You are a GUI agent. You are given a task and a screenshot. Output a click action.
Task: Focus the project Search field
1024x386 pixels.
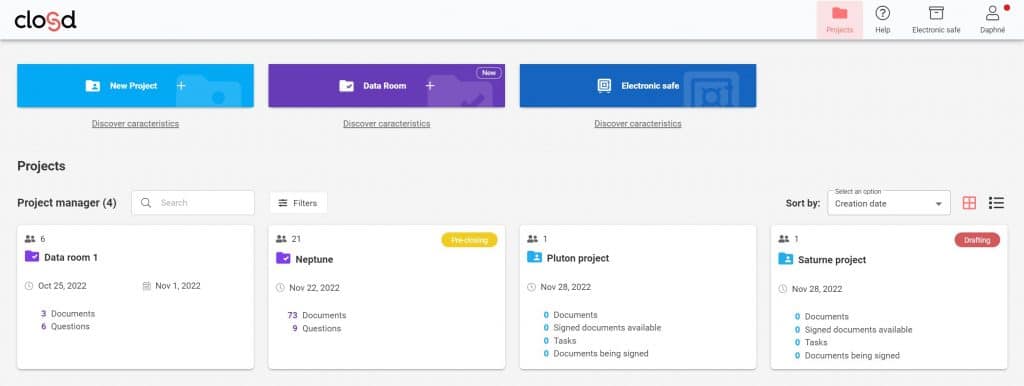coord(193,202)
